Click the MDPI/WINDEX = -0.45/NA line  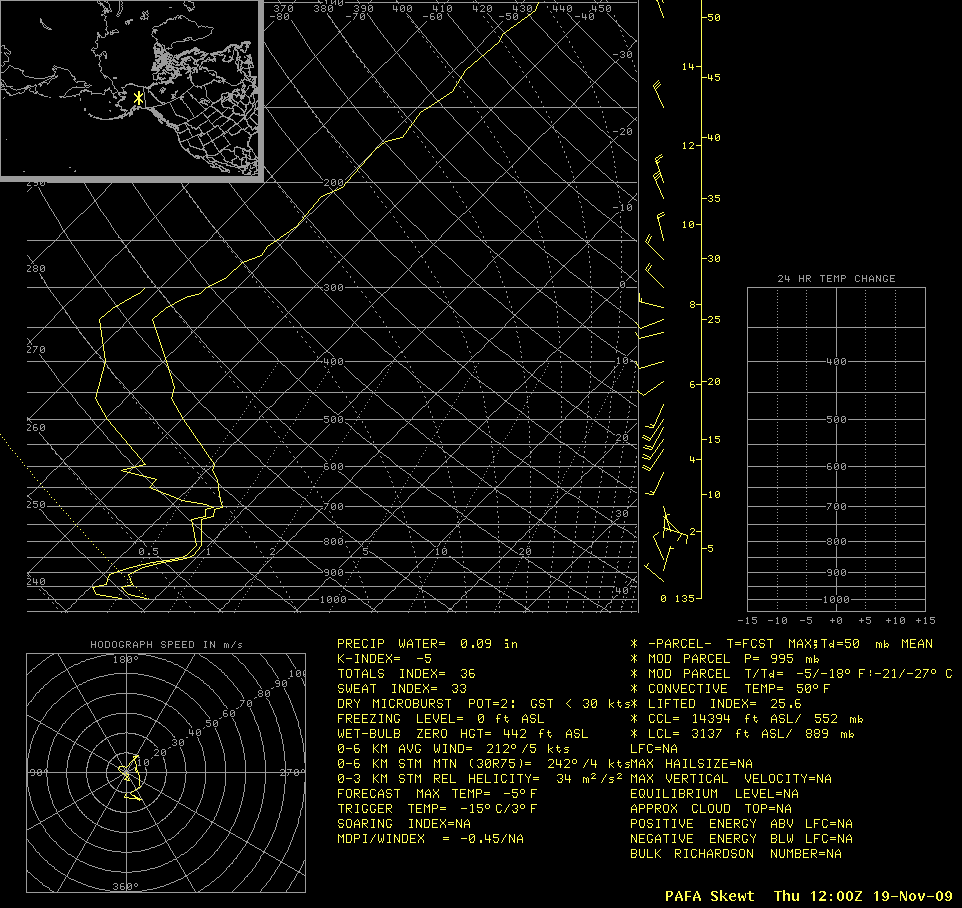430,839
